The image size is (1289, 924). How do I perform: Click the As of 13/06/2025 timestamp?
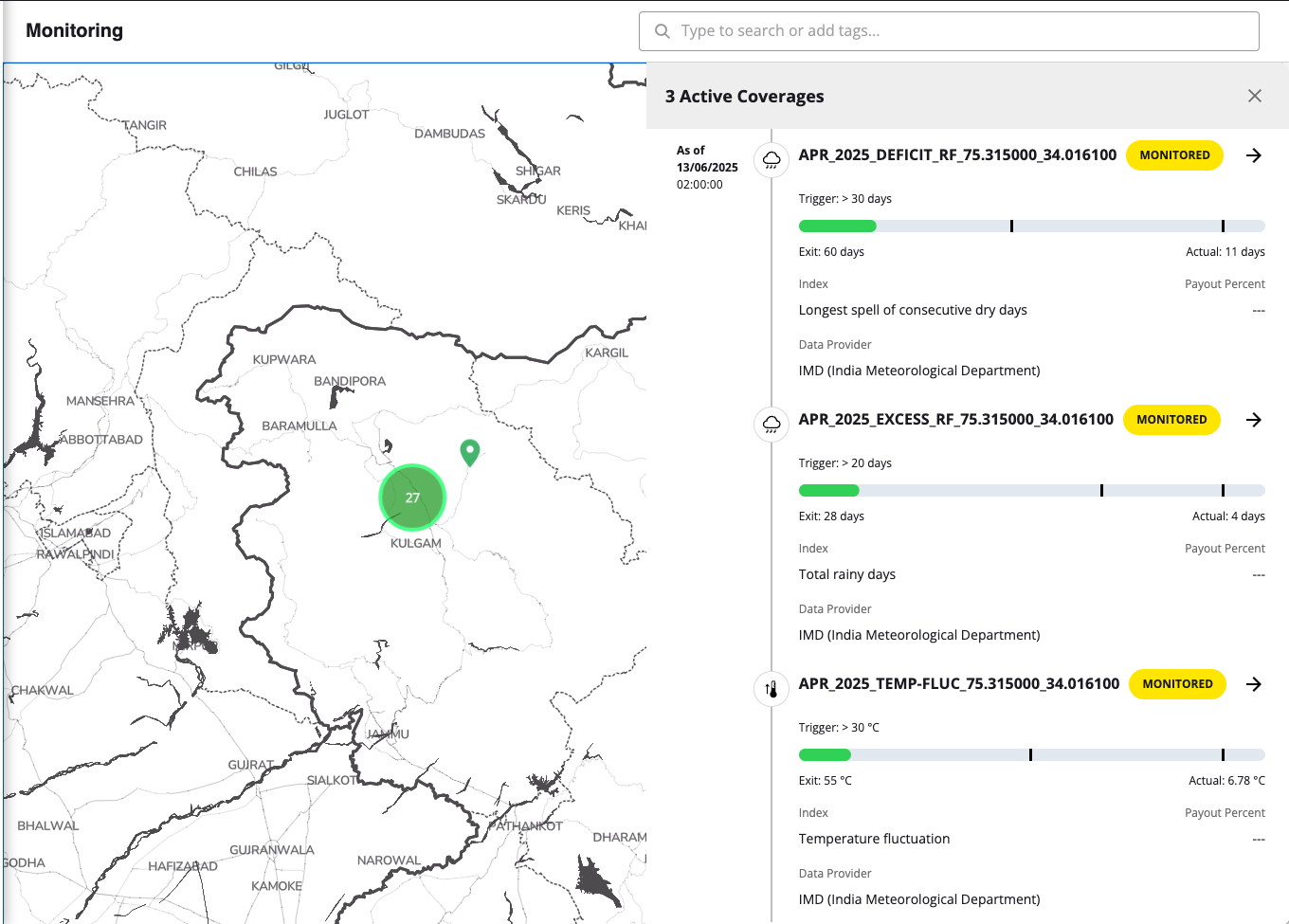pos(707,168)
